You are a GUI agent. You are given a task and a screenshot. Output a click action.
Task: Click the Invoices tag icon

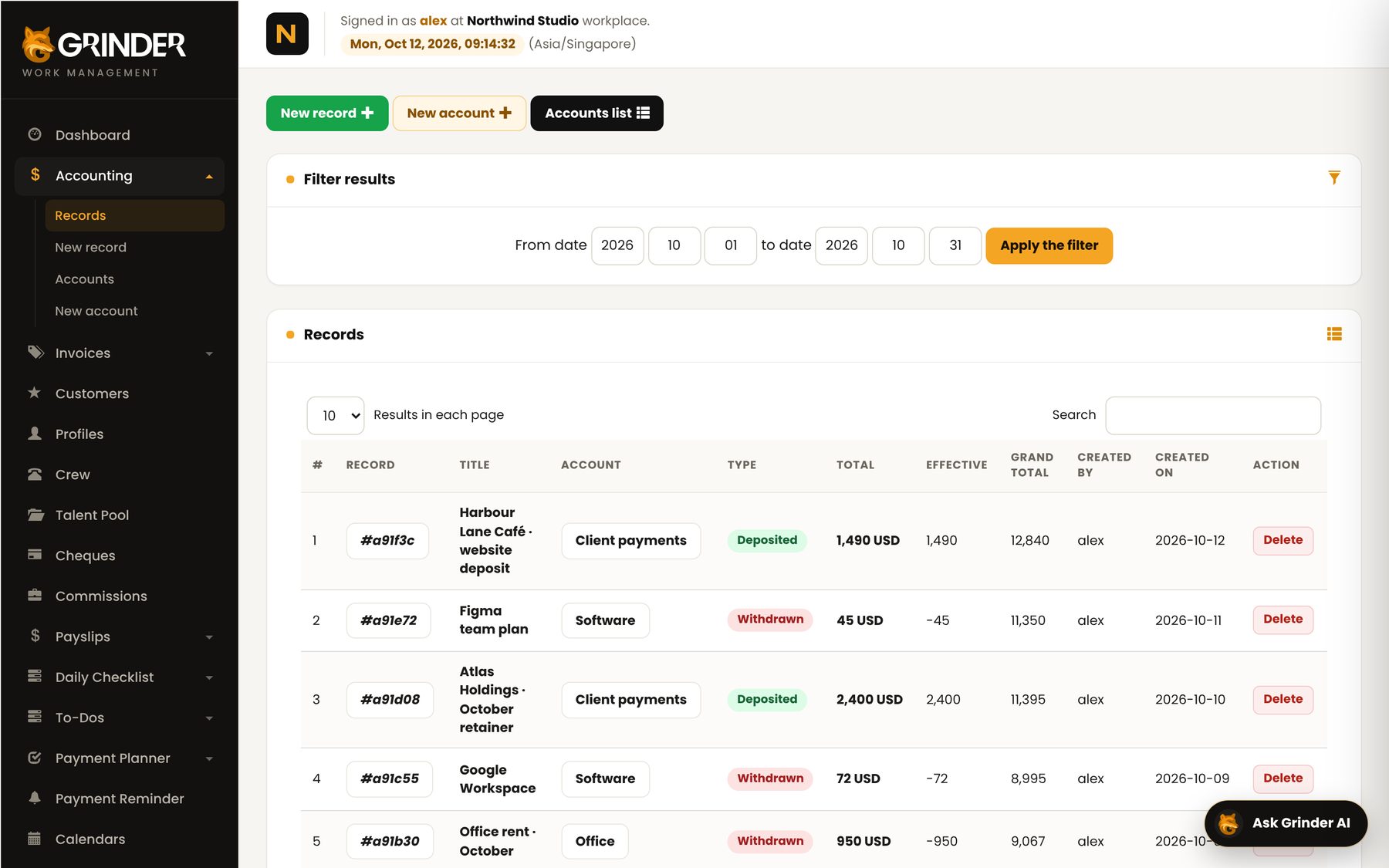pyautogui.click(x=35, y=353)
